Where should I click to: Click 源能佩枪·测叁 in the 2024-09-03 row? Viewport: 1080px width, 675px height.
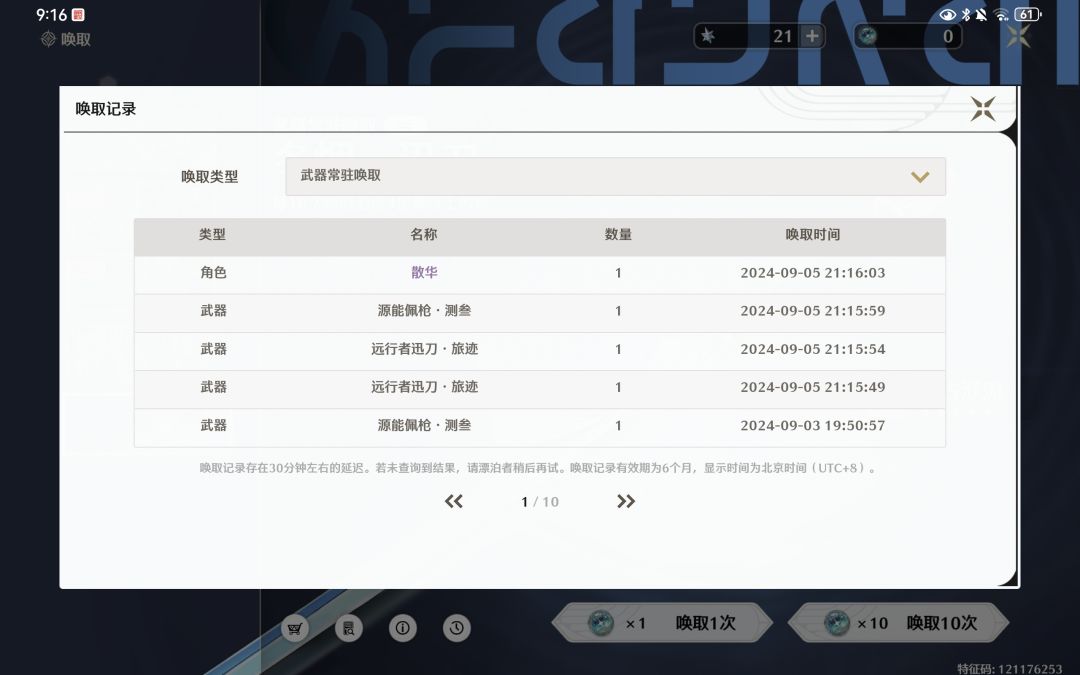point(424,425)
